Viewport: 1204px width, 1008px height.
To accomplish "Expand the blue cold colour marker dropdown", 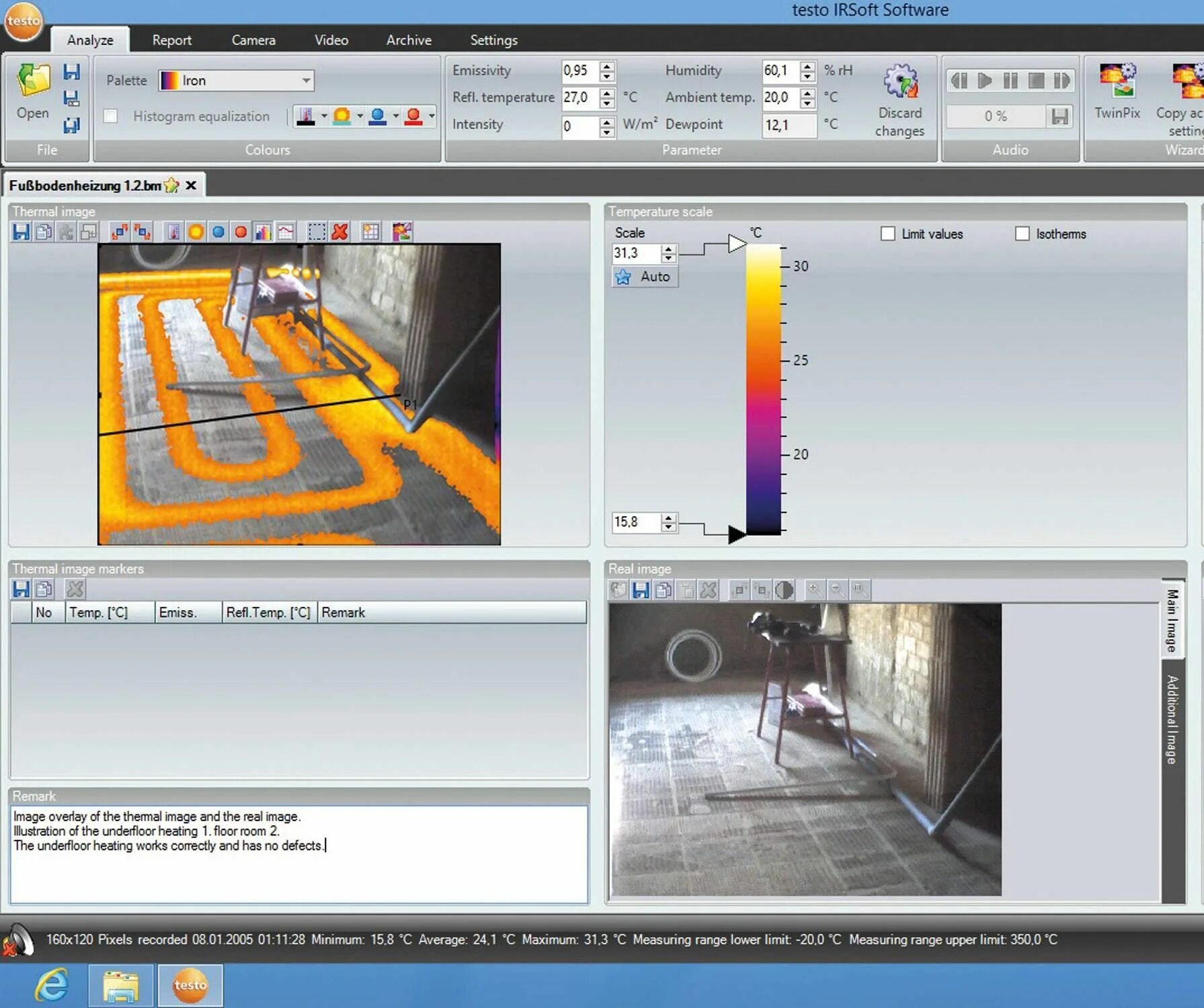I will (395, 116).
